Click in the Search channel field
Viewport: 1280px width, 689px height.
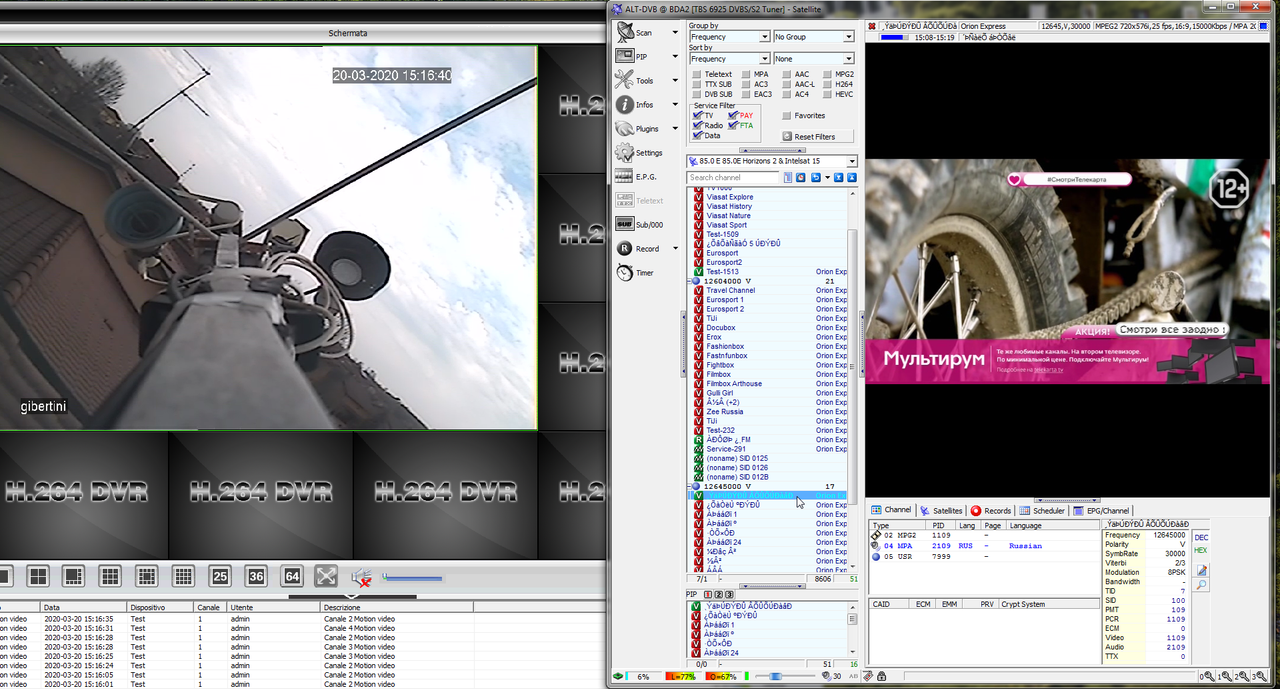coord(733,177)
